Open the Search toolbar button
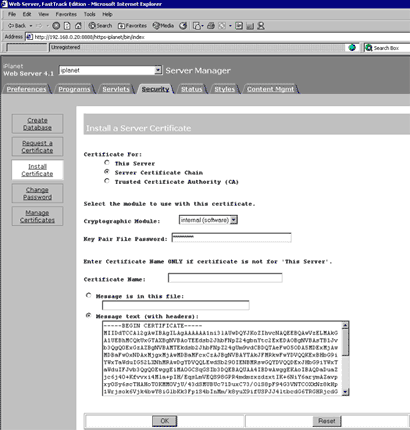 pyautogui.click(x=100, y=26)
